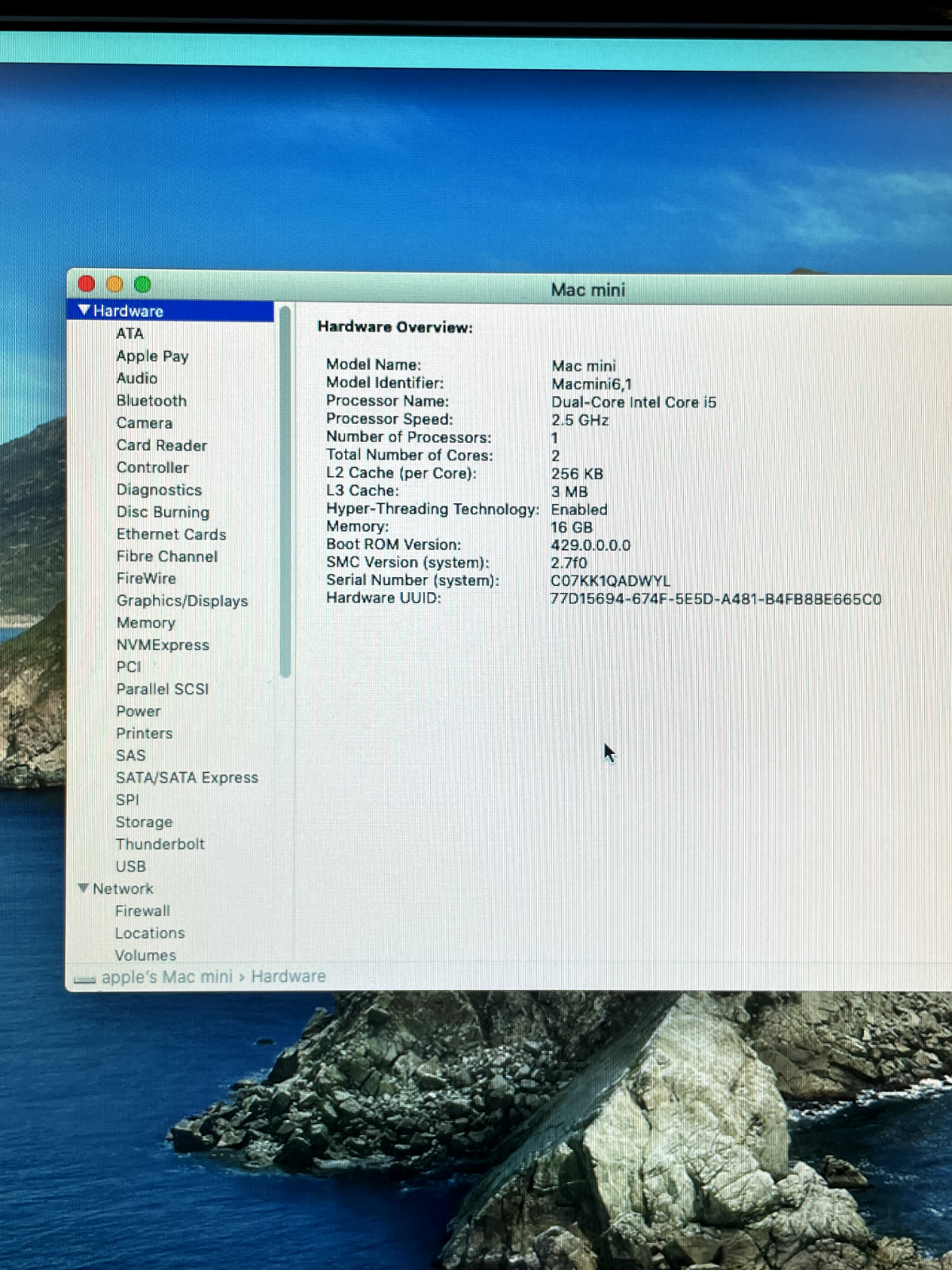Select Power in the sidebar
952x1270 pixels.
tap(138, 711)
